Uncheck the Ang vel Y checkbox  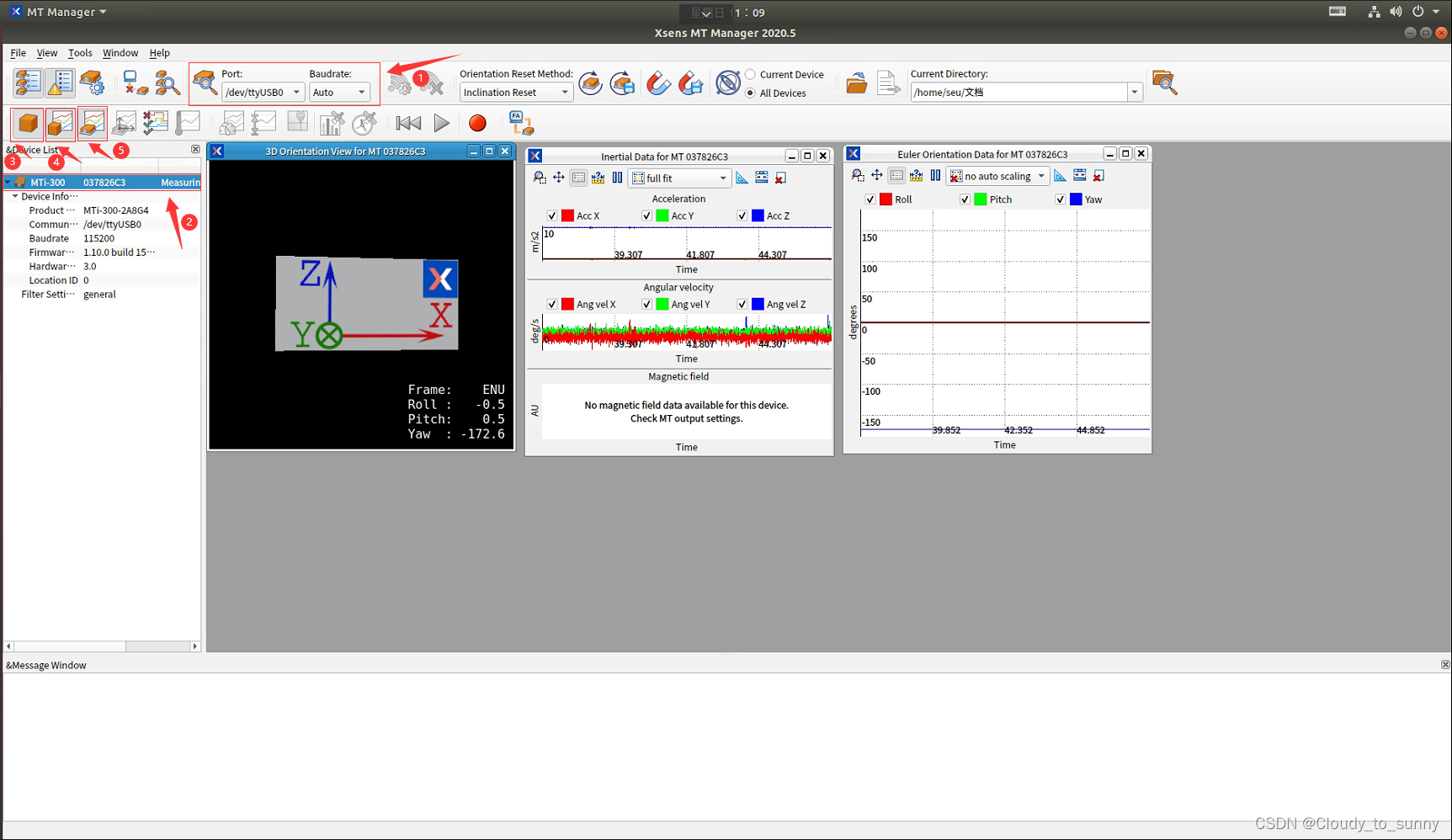(x=646, y=305)
